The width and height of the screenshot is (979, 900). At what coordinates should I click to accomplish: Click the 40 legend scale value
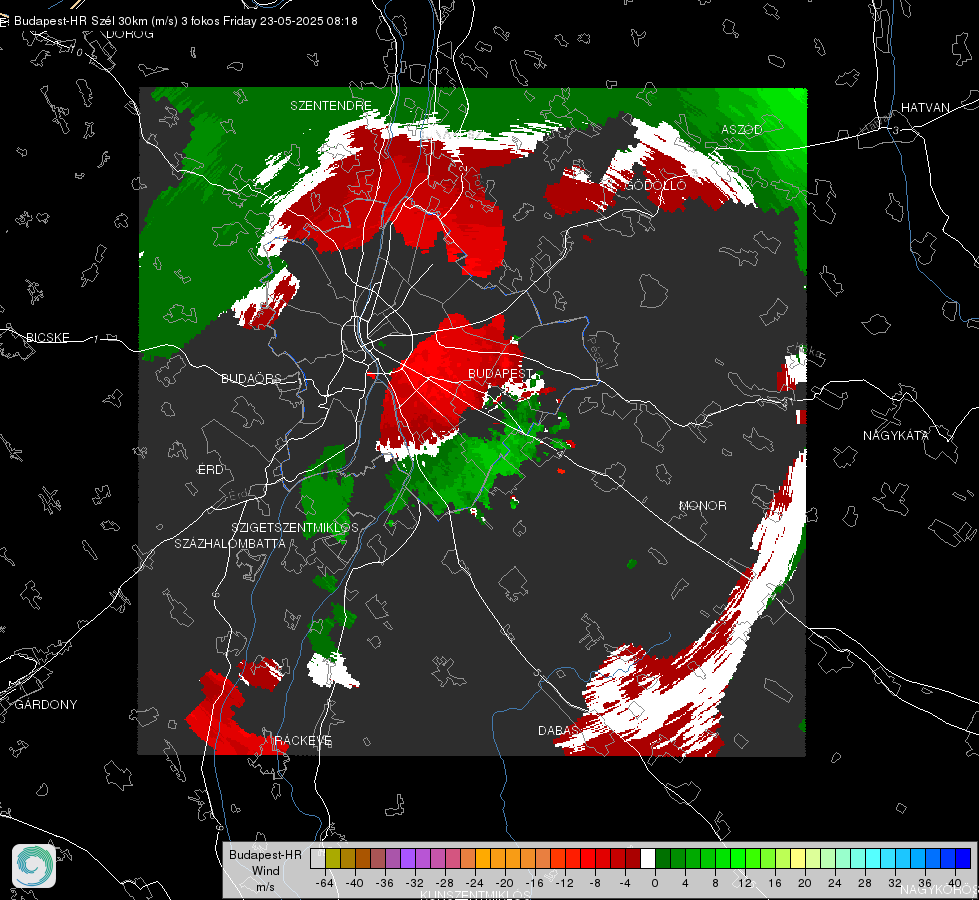(955, 883)
